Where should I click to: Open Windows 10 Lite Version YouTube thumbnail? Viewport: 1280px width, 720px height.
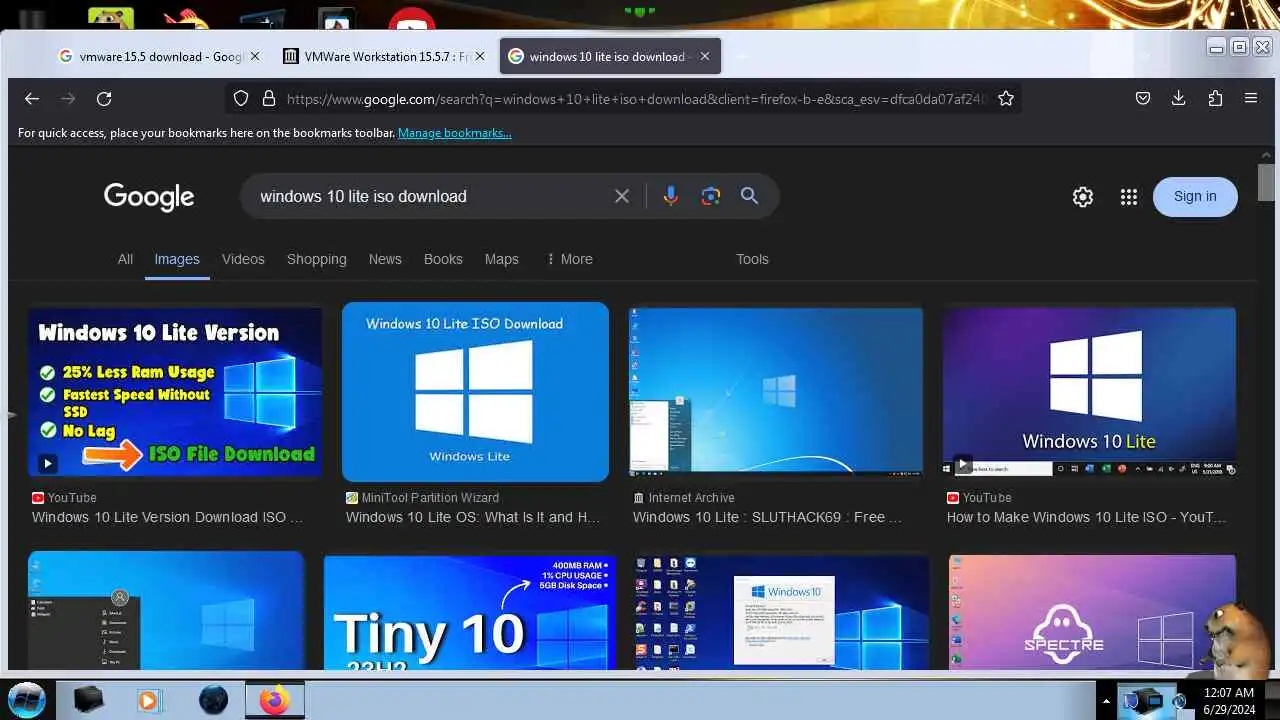175,392
